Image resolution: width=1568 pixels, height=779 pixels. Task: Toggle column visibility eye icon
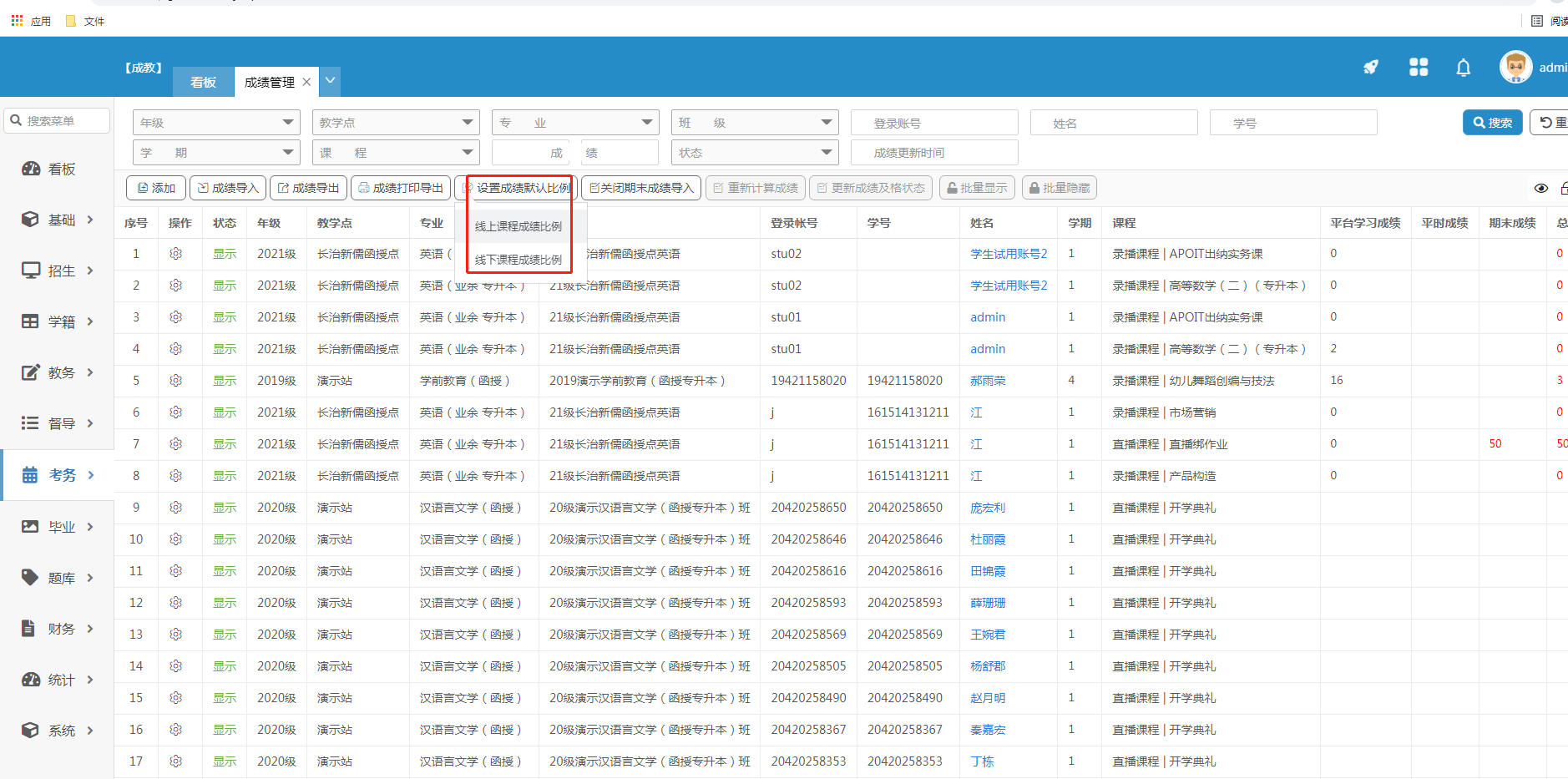tap(1540, 188)
